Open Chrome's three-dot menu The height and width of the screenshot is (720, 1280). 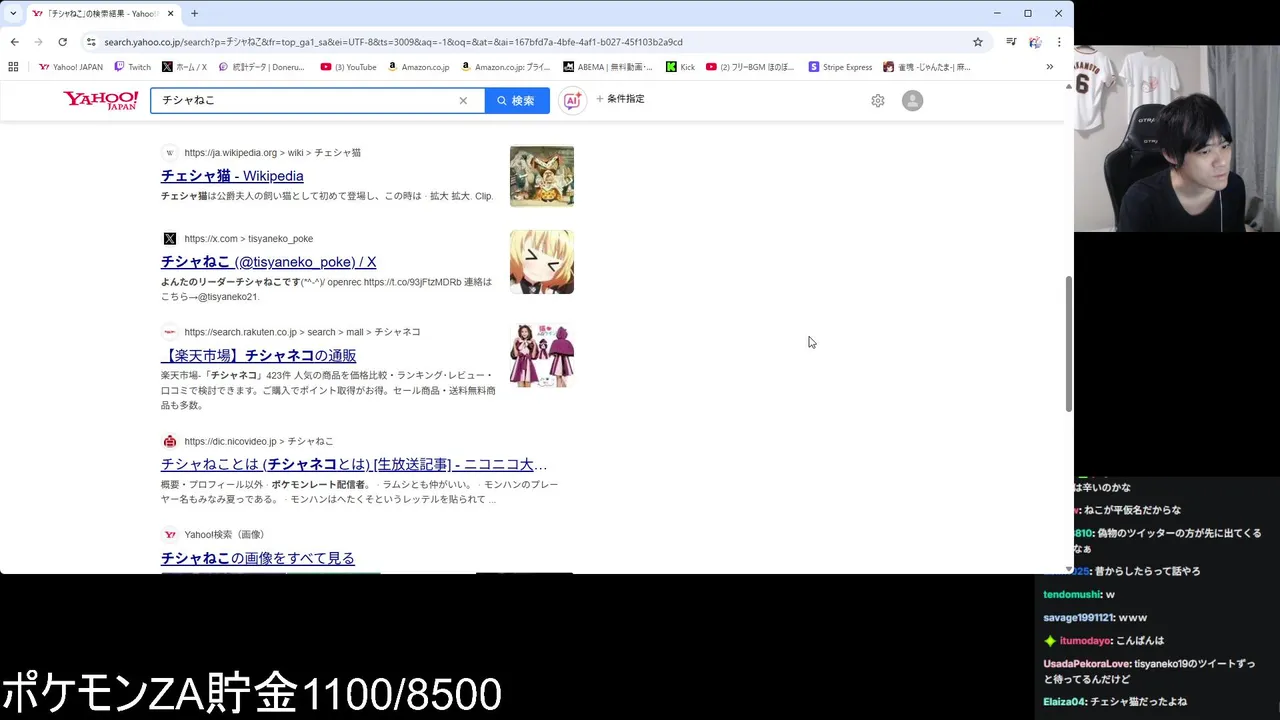pos(1059,42)
